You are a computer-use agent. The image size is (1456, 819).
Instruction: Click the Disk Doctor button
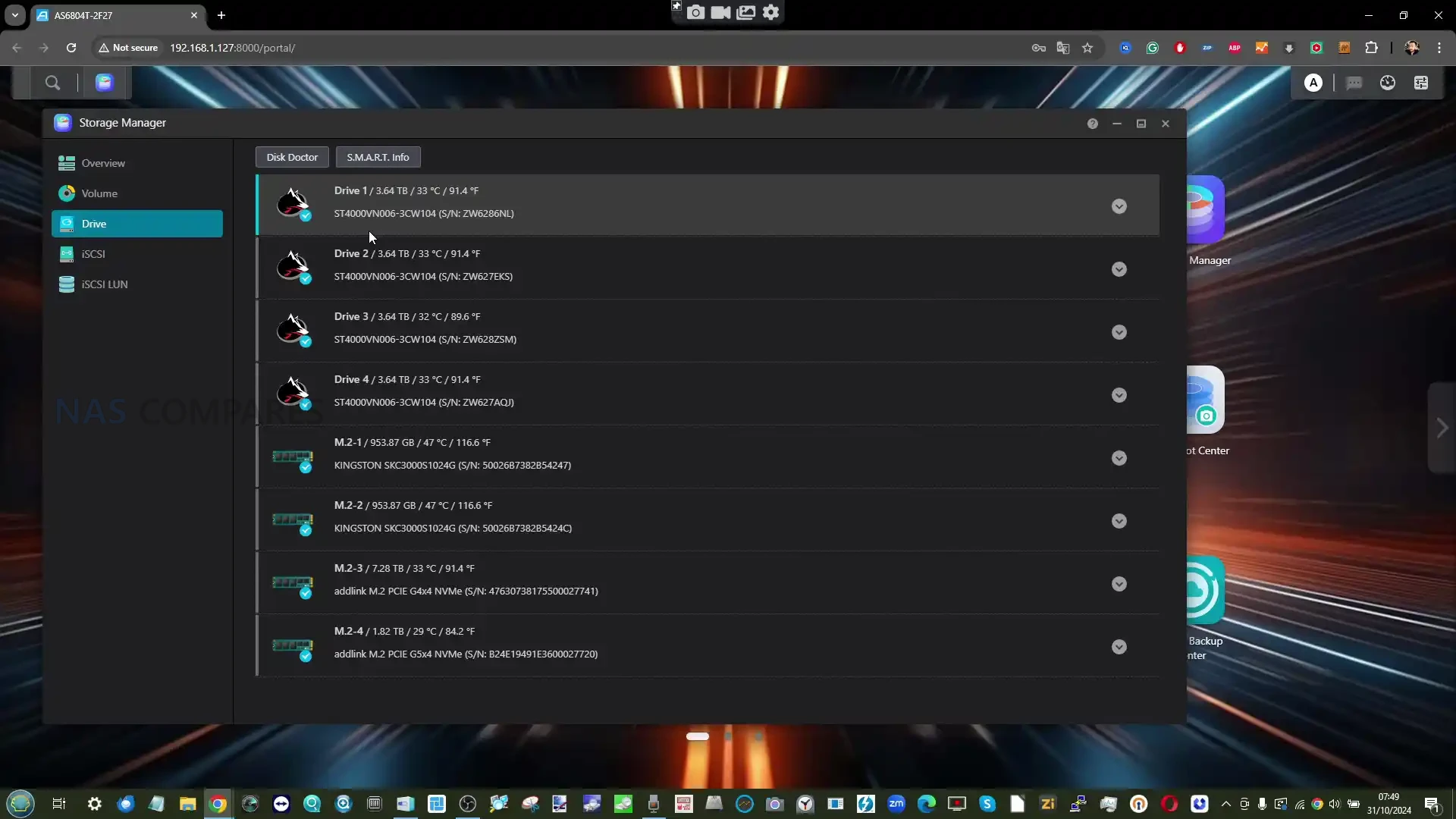(292, 157)
